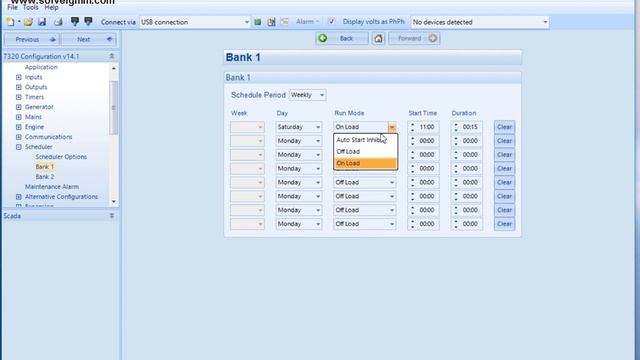Click the tree scrollbar down arrow
Image resolution: width=640 pixels, height=360 pixels.
(x=113, y=201)
